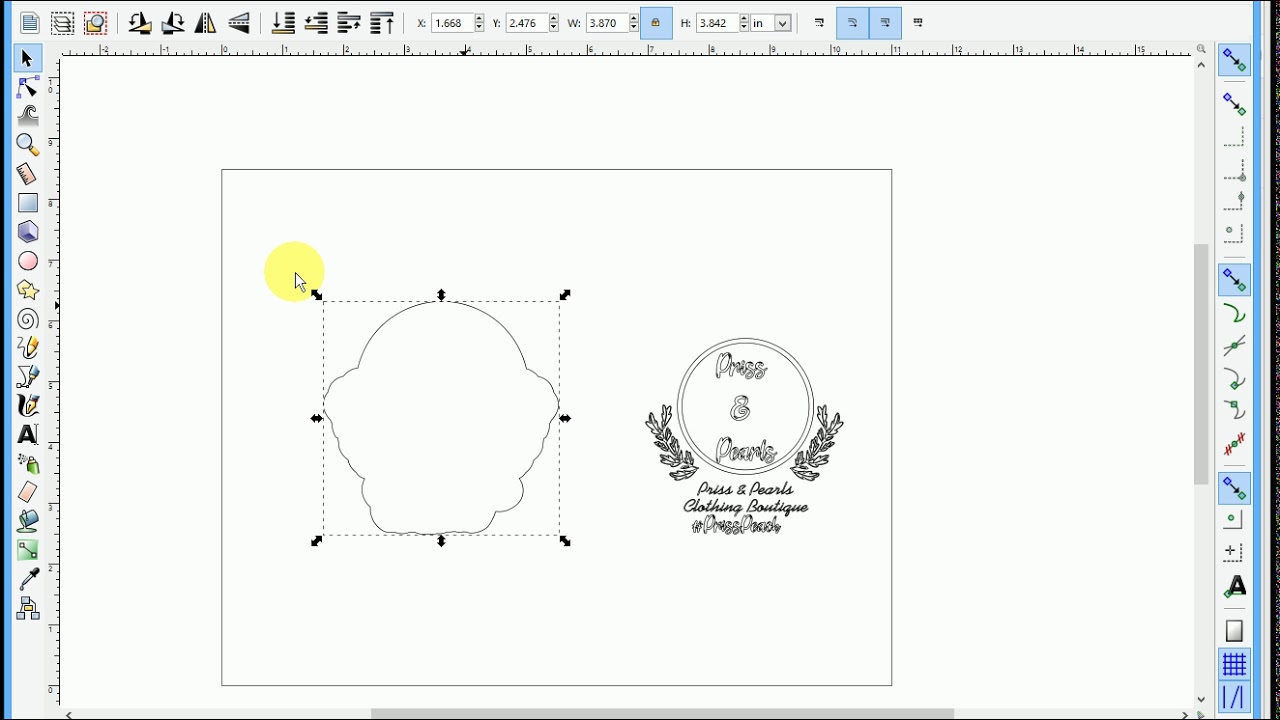Viewport: 1280px width, 720px height.
Task: Select the Node edit tool
Action: 28,88
